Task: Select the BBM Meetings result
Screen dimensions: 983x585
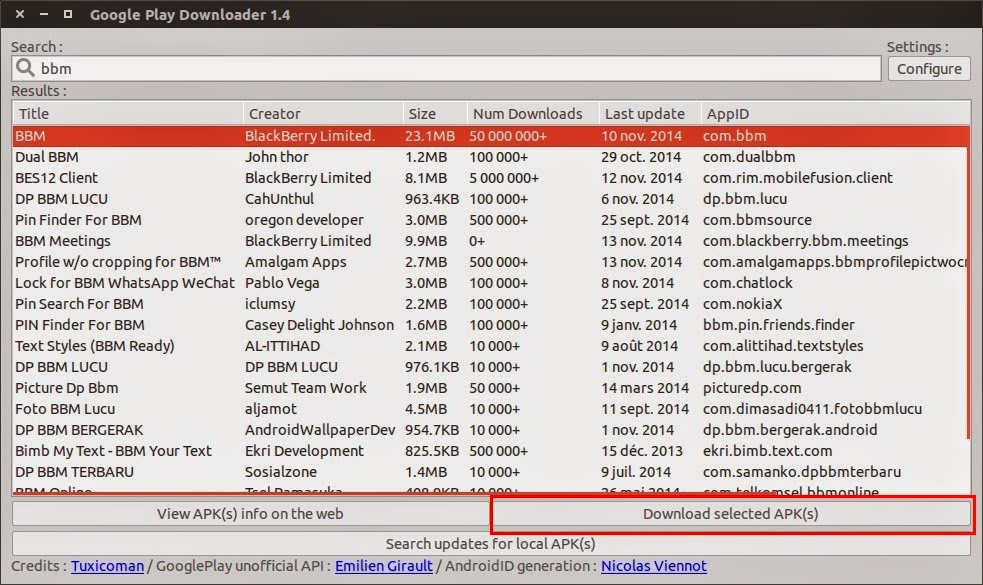Action: [120, 240]
